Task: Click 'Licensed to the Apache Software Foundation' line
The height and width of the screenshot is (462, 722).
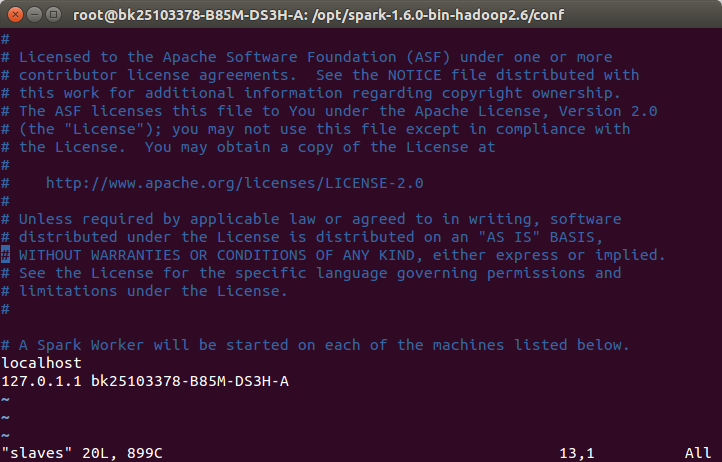Action: [x=307, y=57]
